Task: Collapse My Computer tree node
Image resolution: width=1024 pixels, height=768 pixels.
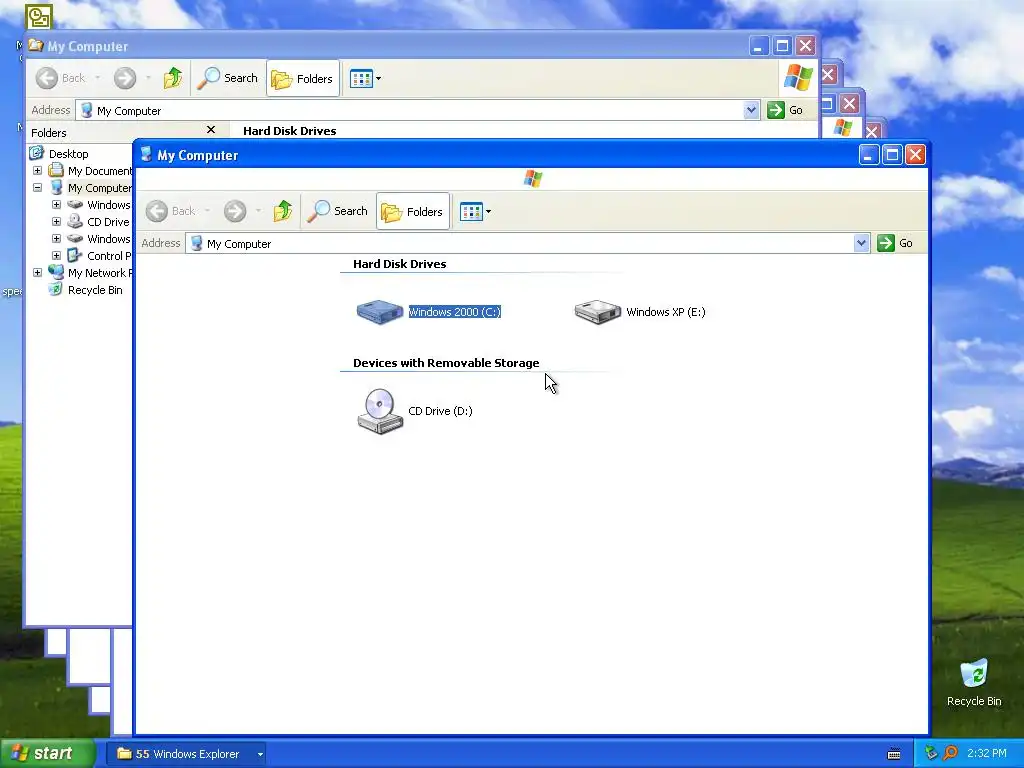Action: tap(37, 187)
